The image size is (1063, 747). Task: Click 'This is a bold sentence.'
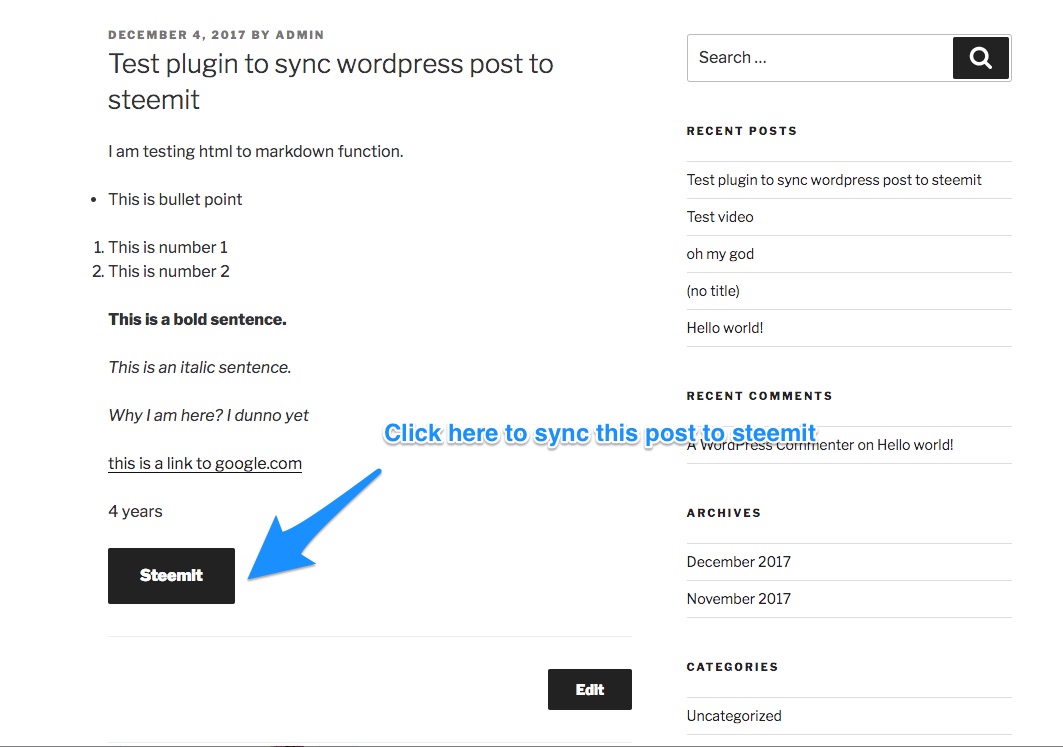pyautogui.click(x=197, y=319)
